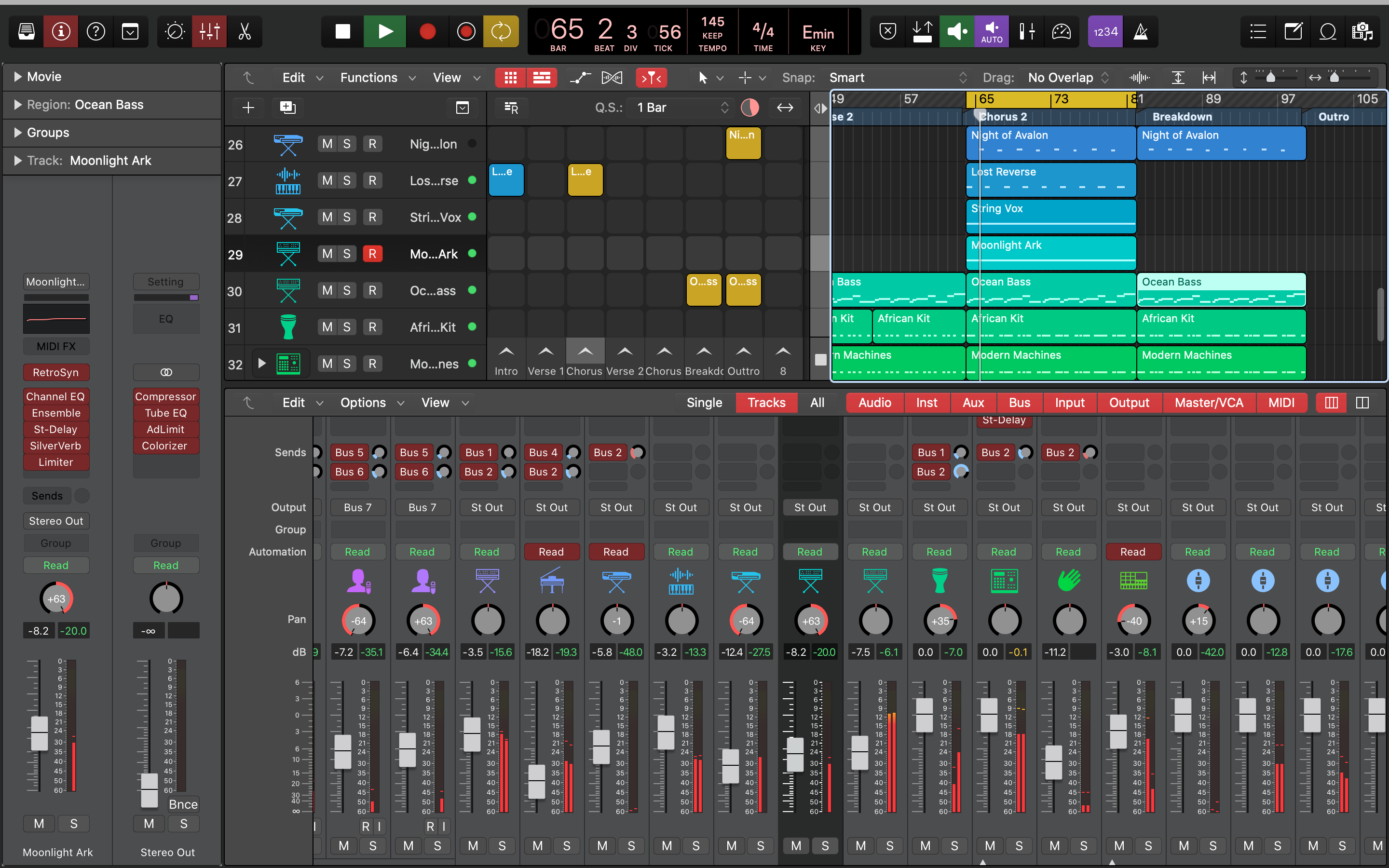
Task: Open the Mixer button in control bar
Action: (x=209, y=31)
